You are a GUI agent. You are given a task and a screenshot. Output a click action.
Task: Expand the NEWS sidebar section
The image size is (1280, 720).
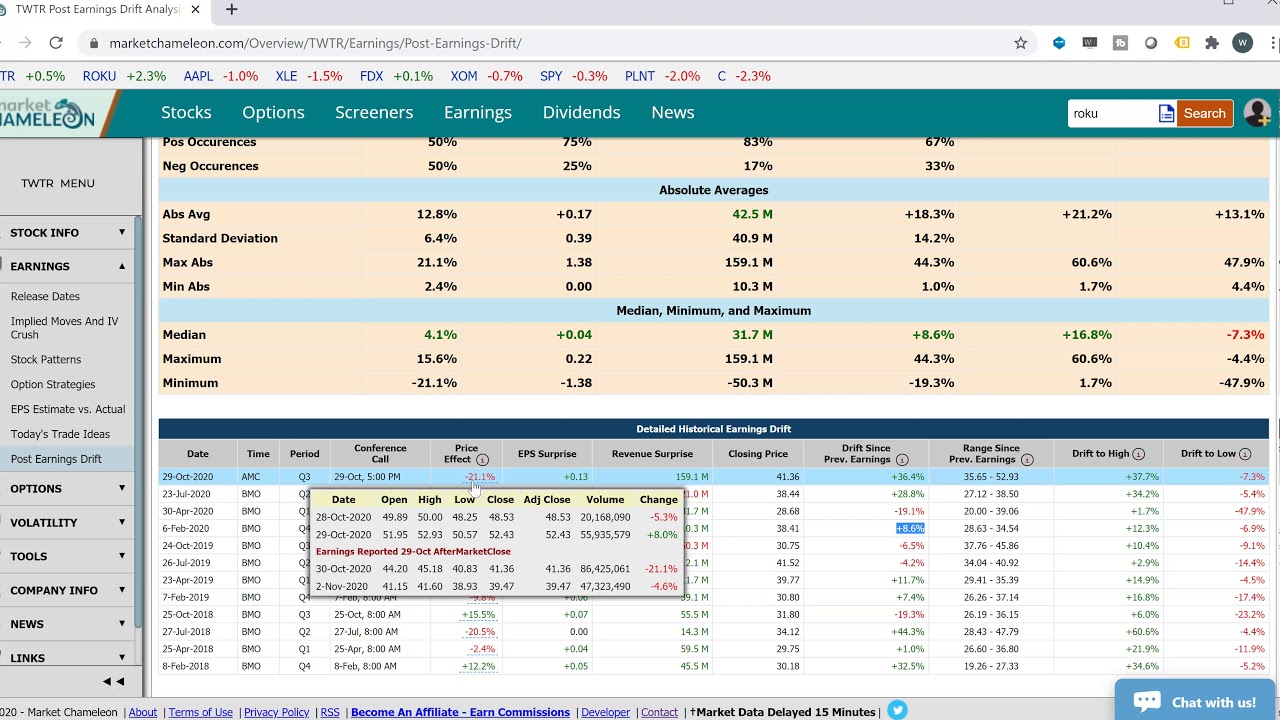click(68, 624)
